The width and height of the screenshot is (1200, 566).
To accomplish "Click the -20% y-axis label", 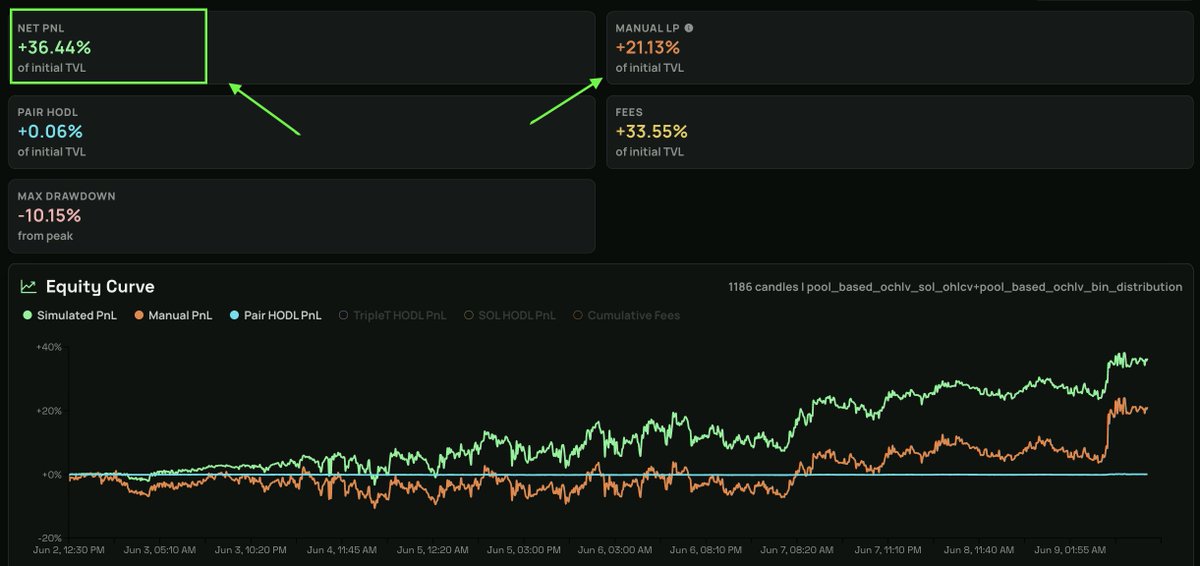I will point(48,538).
